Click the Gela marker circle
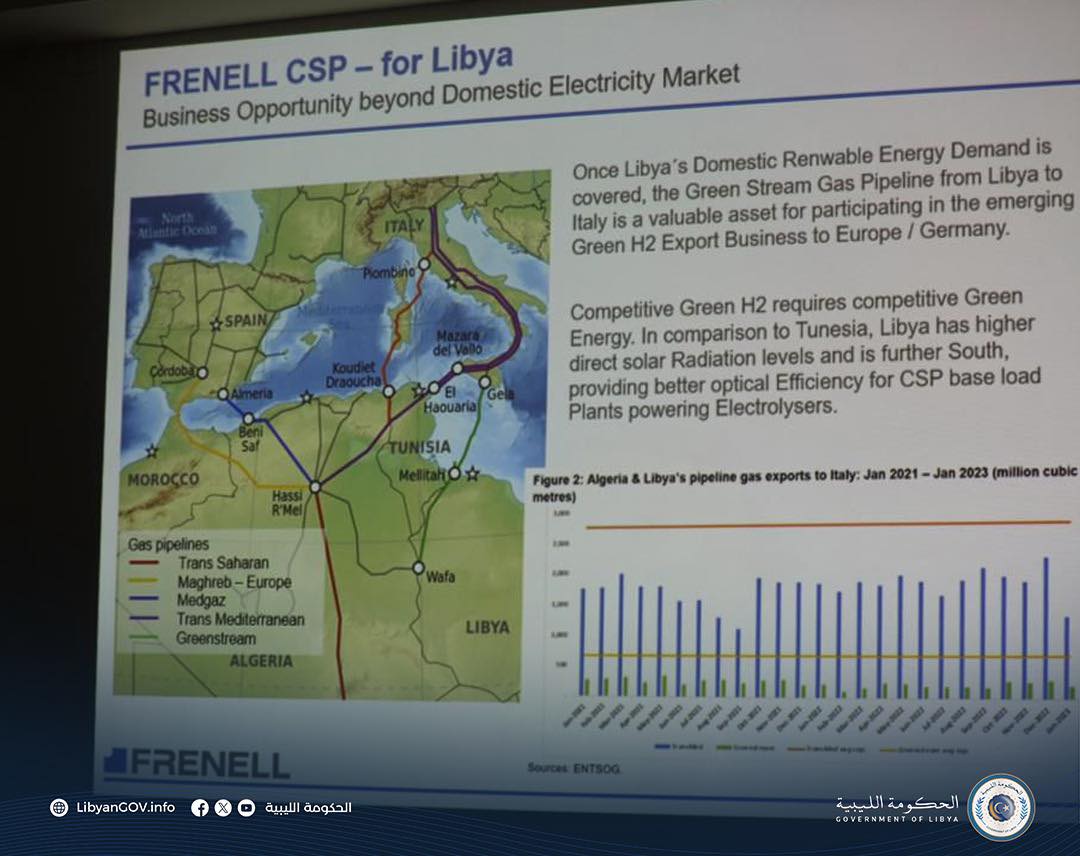Image resolution: width=1080 pixels, height=856 pixels. tap(485, 382)
